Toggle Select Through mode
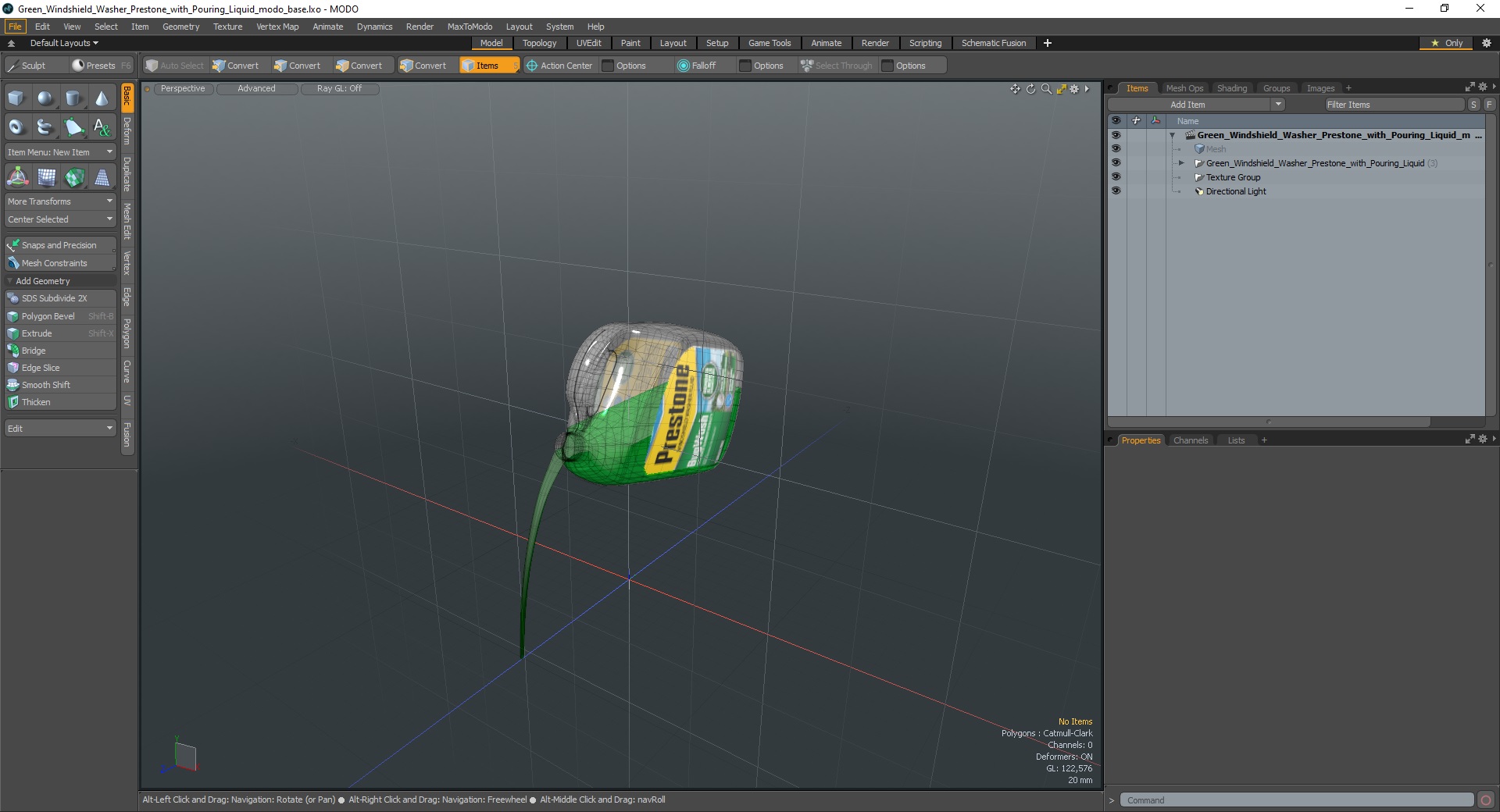The image size is (1500, 812). click(x=837, y=66)
